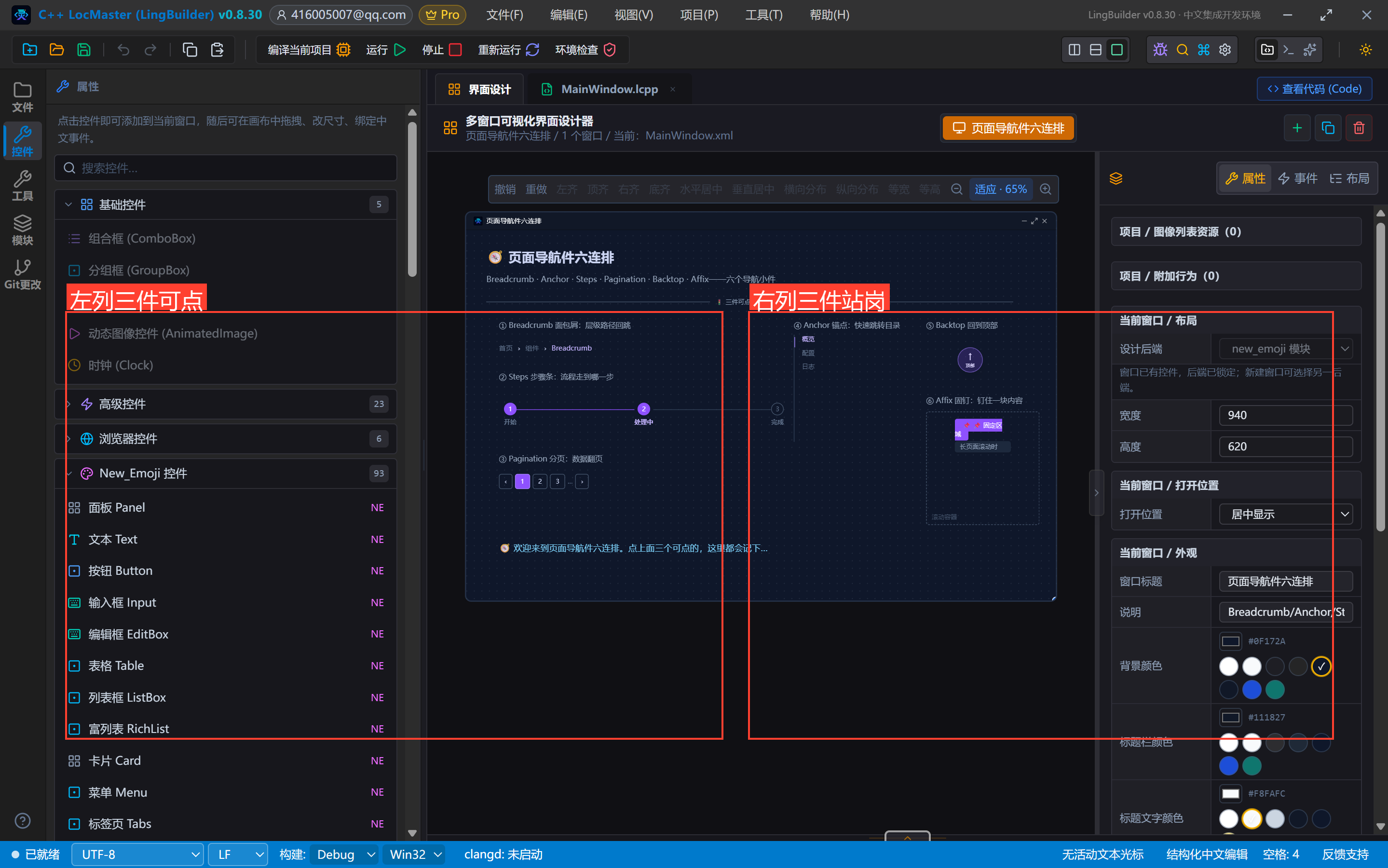Screen dimensions: 1388x868
Task: Switch to the 事件 tab
Action: coord(1298,178)
